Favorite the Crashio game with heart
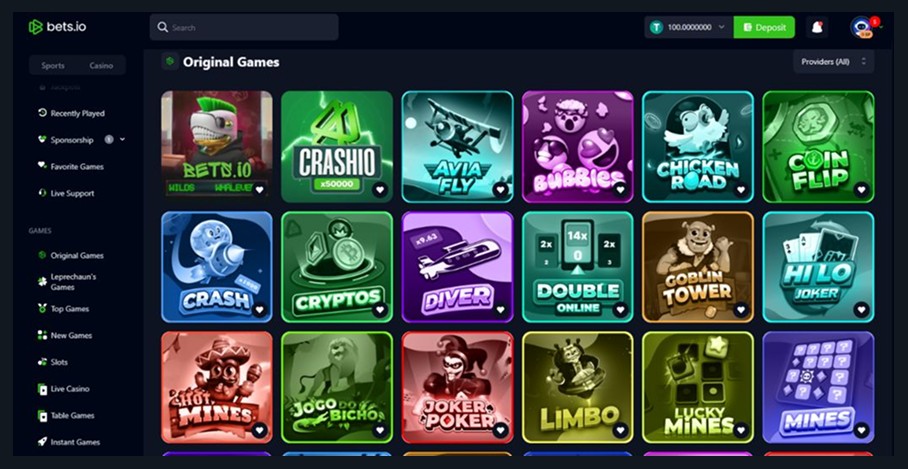Image resolution: width=908 pixels, height=469 pixels. 380,189
